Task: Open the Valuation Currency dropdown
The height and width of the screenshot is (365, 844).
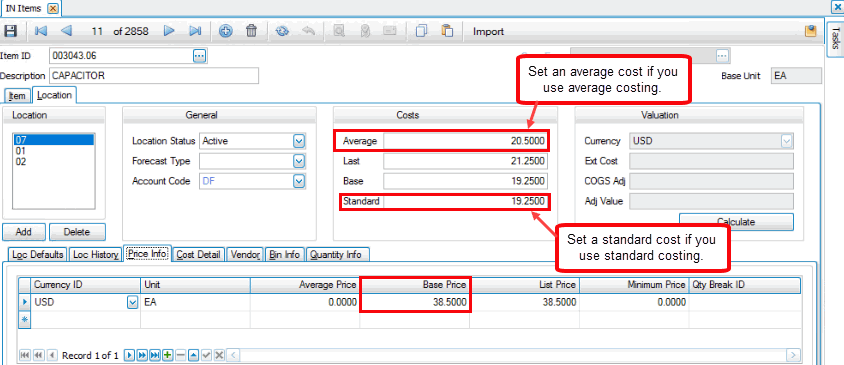Action: [786, 141]
